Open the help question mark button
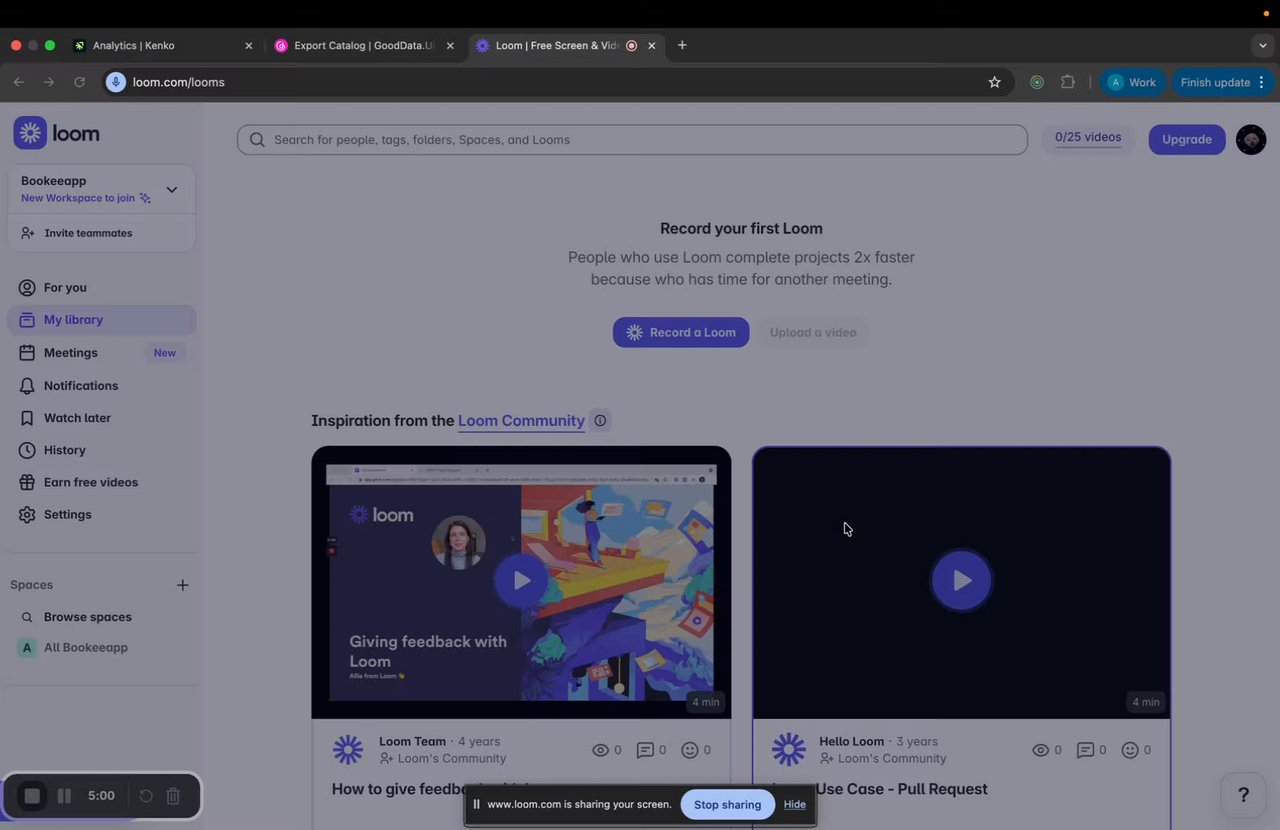 pos(1243,795)
